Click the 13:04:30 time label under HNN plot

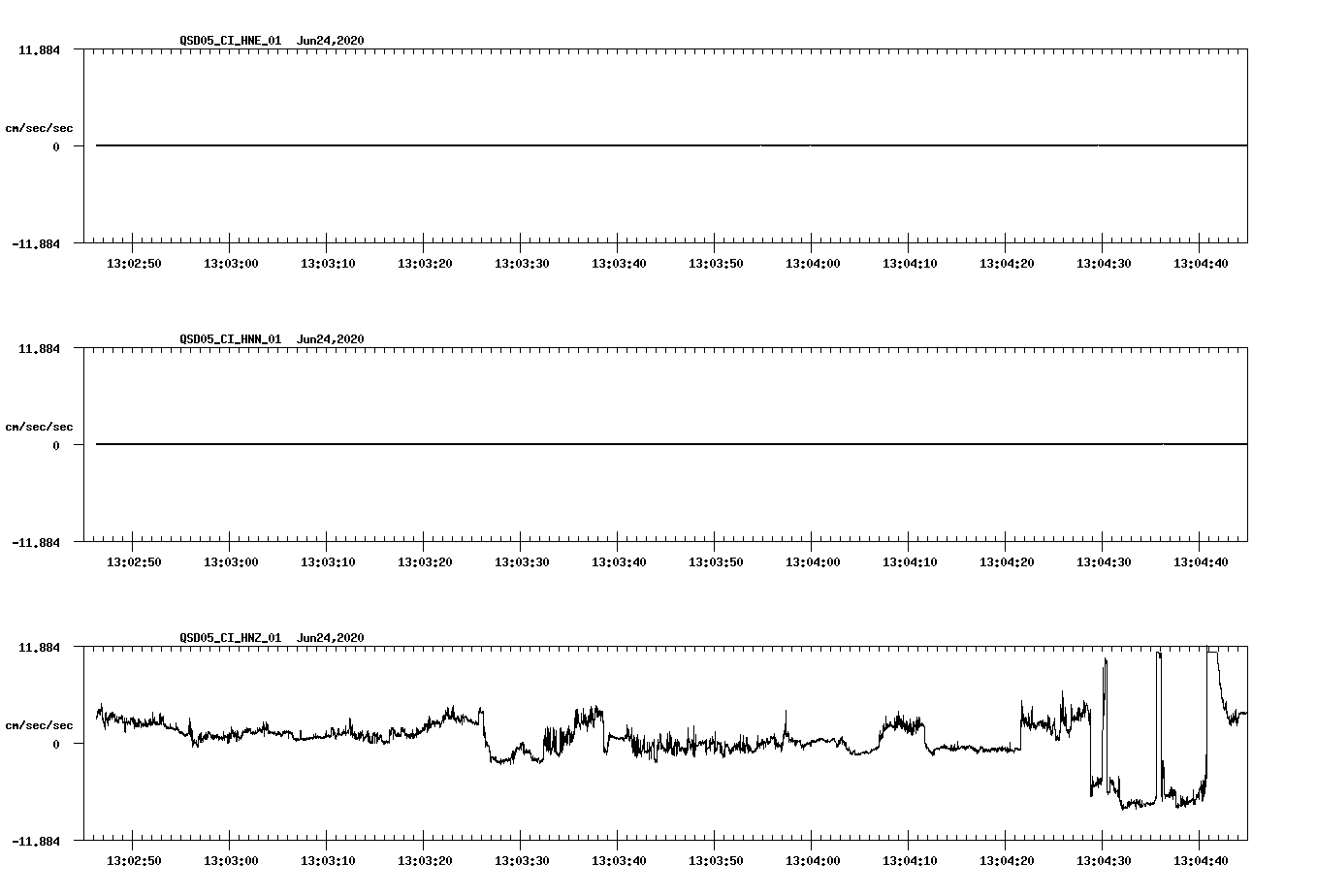(x=1104, y=562)
